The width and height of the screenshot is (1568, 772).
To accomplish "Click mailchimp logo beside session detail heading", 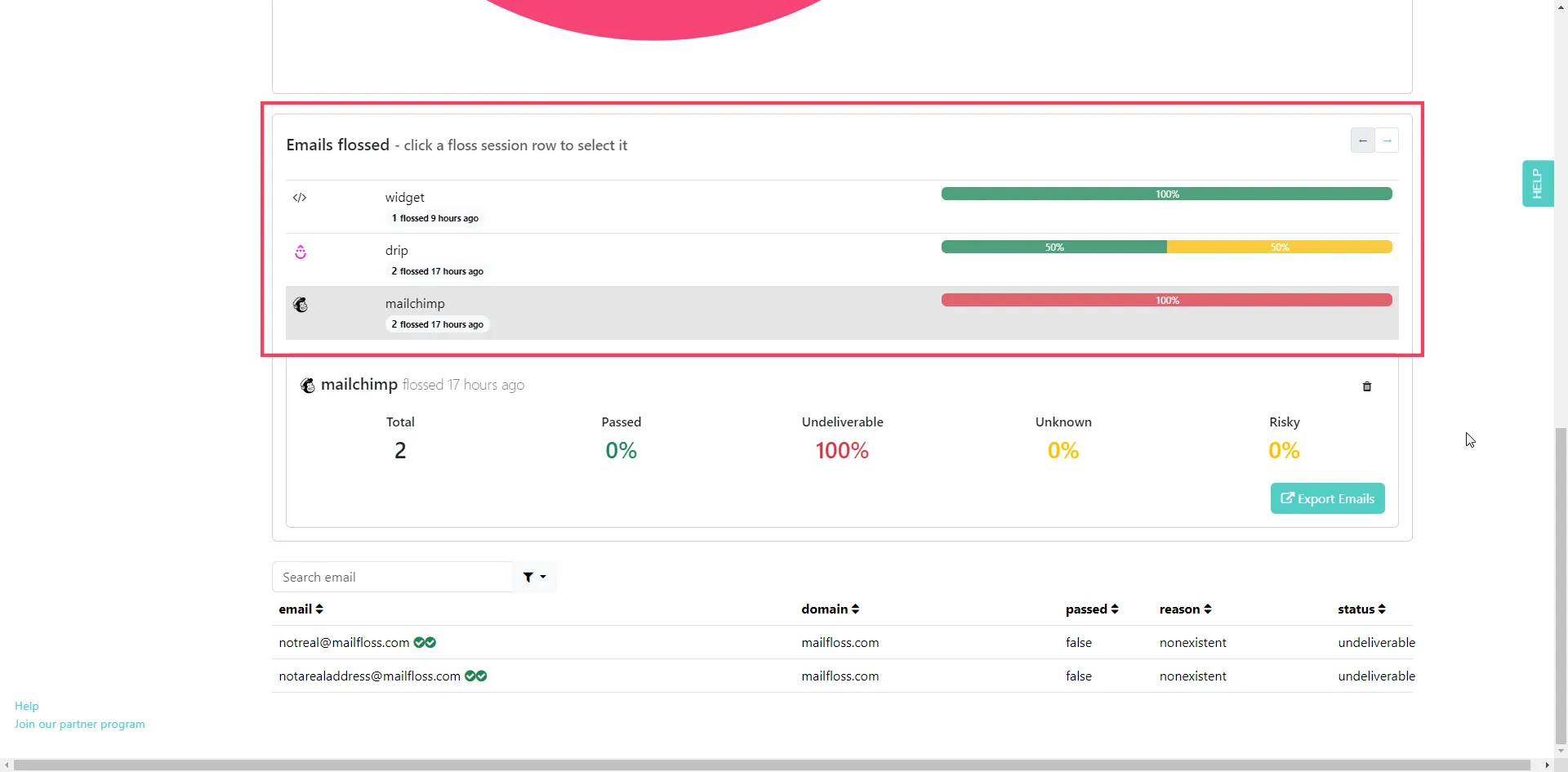I will [x=308, y=386].
